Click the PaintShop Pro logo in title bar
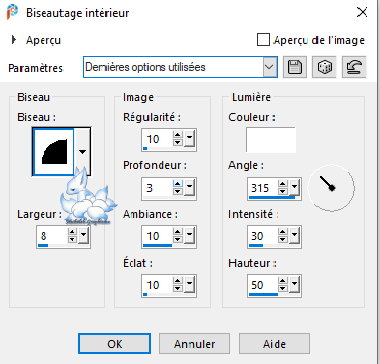Image resolution: width=380 pixels, height=364 pixels. coord(12,13)
